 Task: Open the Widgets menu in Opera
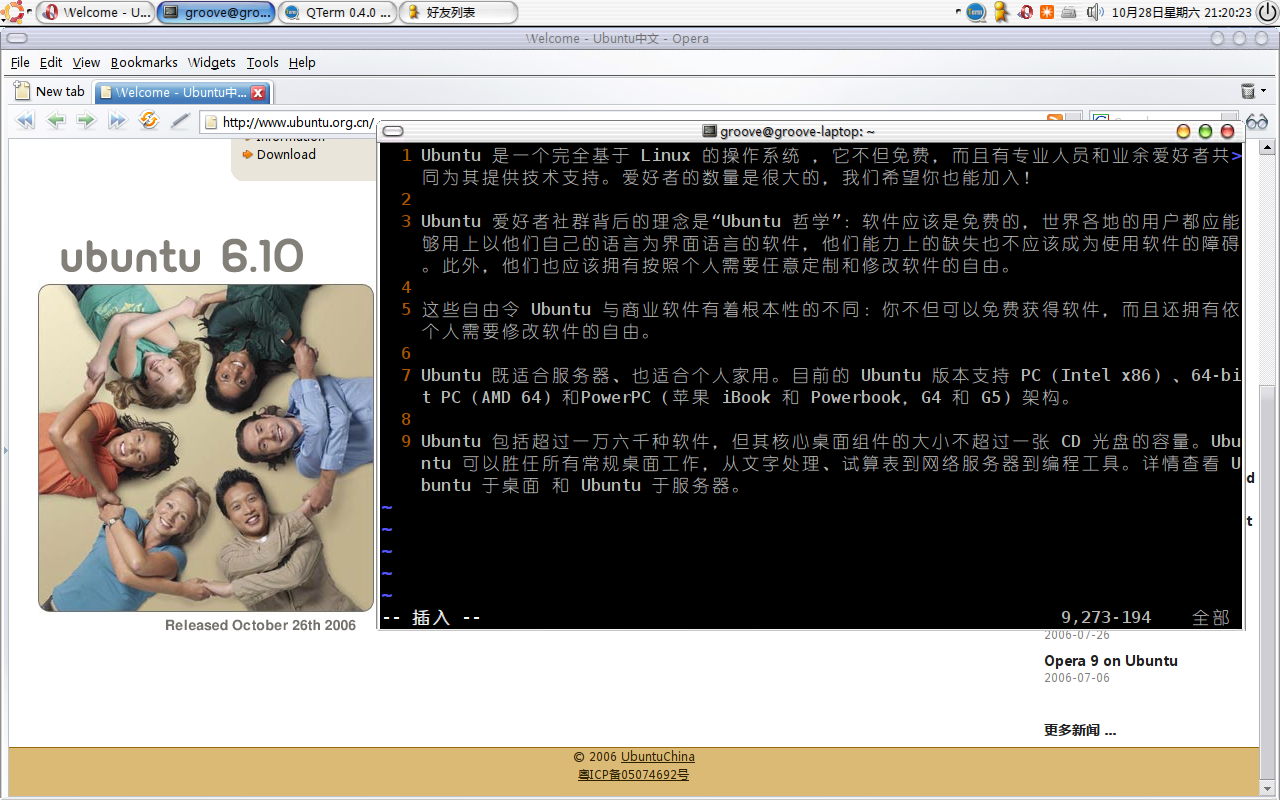[212, 62]
